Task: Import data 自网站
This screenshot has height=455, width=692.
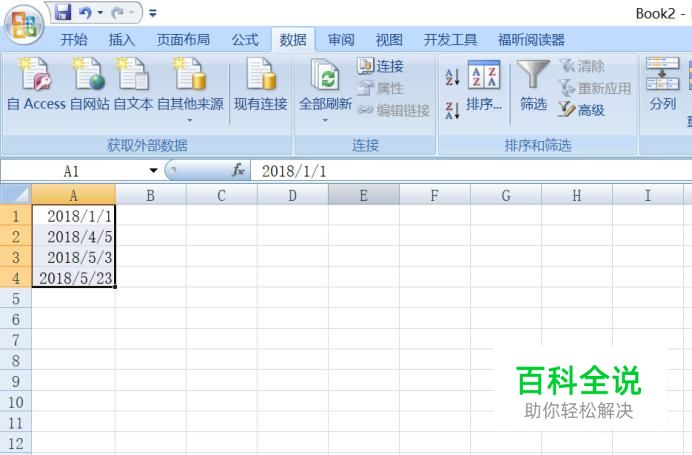Action: point(90,85)
